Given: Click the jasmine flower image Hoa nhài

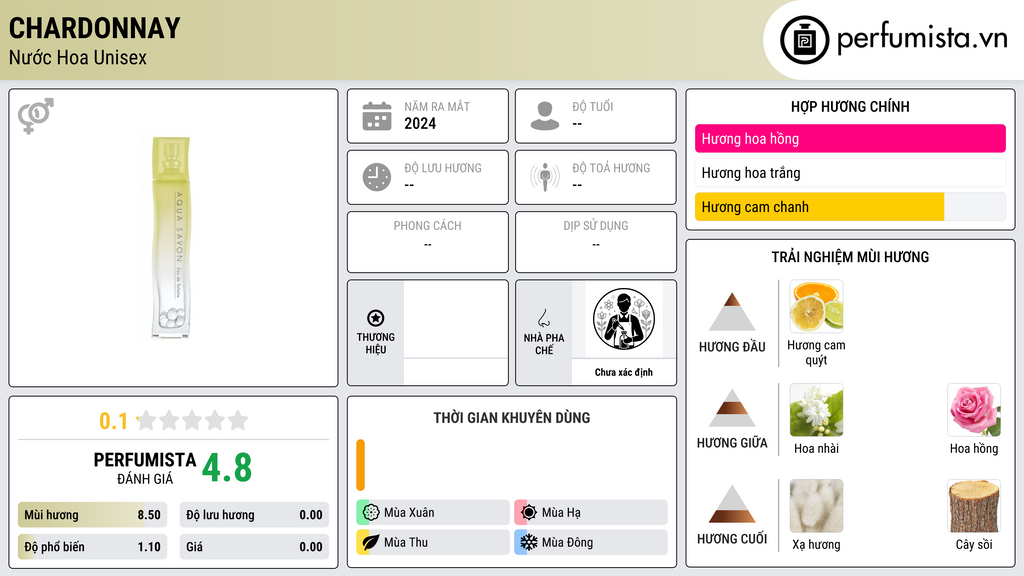Looking at the screenshot, I should coord(816,410).
